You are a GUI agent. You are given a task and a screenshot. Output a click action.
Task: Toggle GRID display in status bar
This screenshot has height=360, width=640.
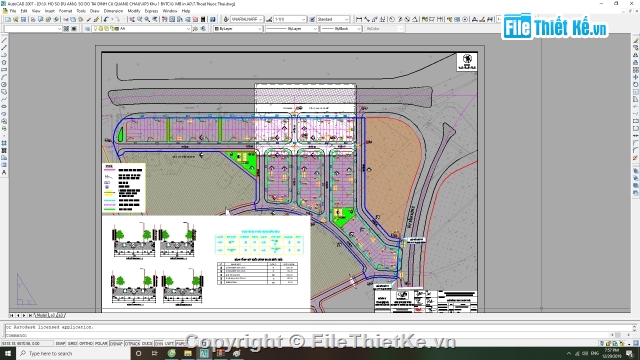click(72, 344)
